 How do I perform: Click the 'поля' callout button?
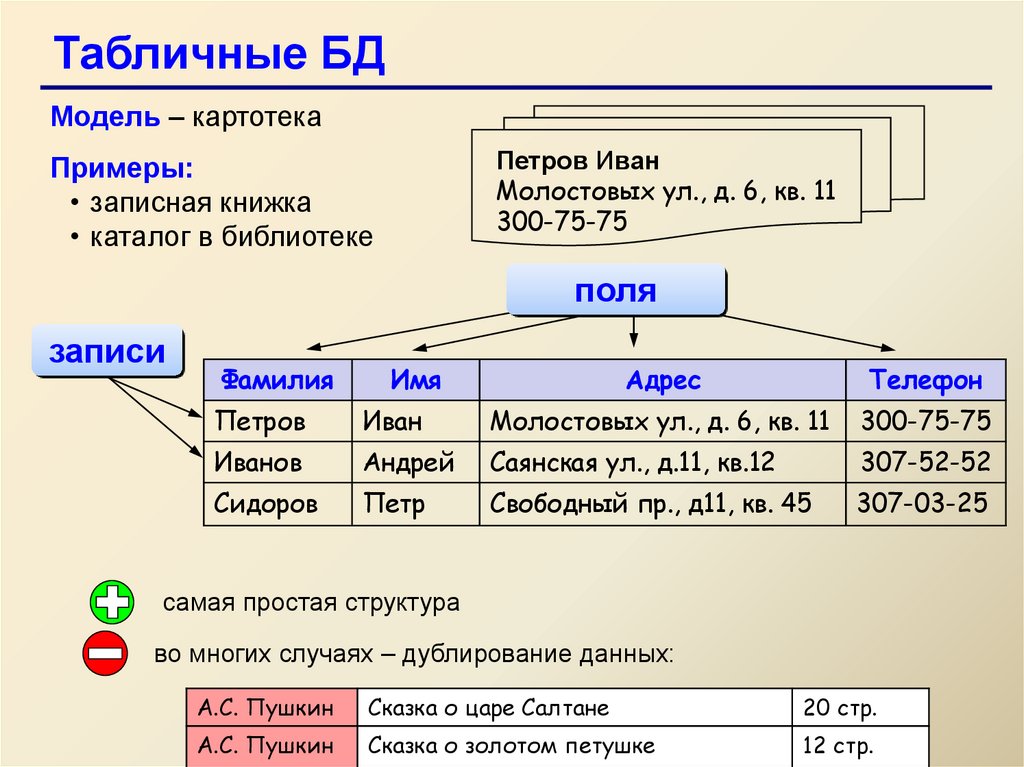click(615, 290)
